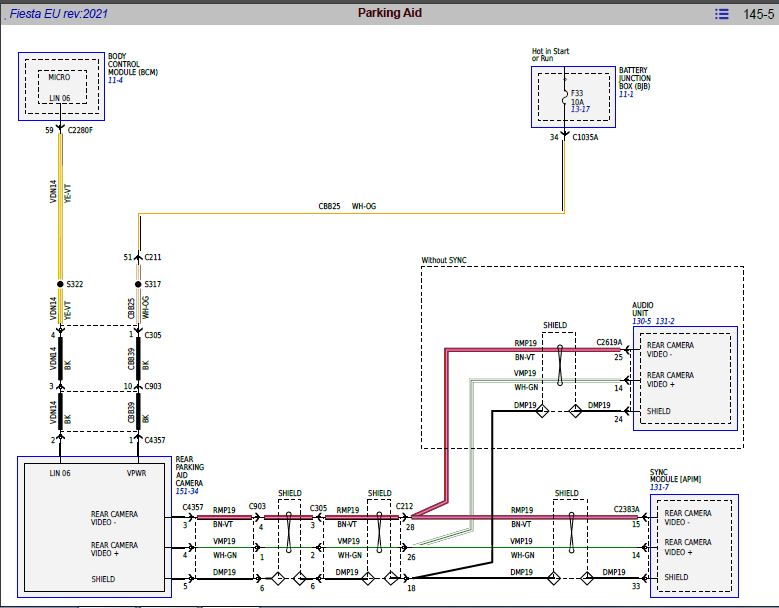The height and width of the screenshot is (608, 779).
Task: Open Audio Unit reference 130-5
Action: click(642, 321)
